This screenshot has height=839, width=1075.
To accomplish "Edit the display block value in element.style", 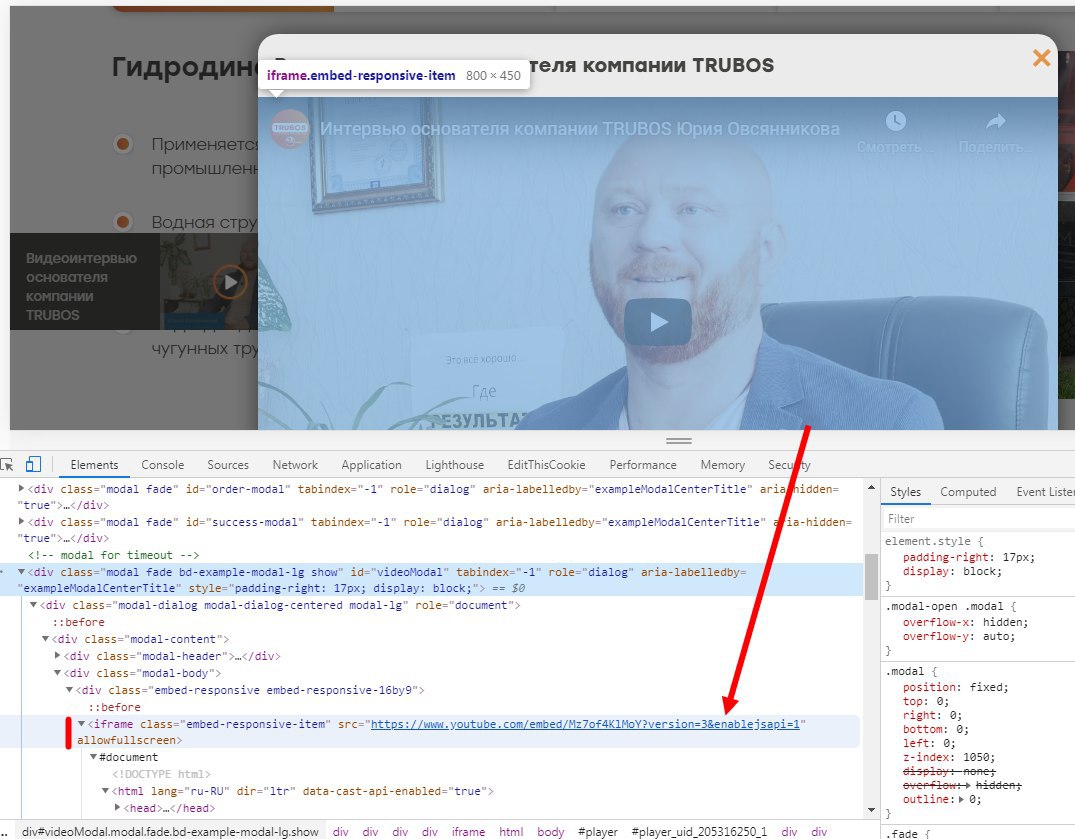I will pos(982,571).
